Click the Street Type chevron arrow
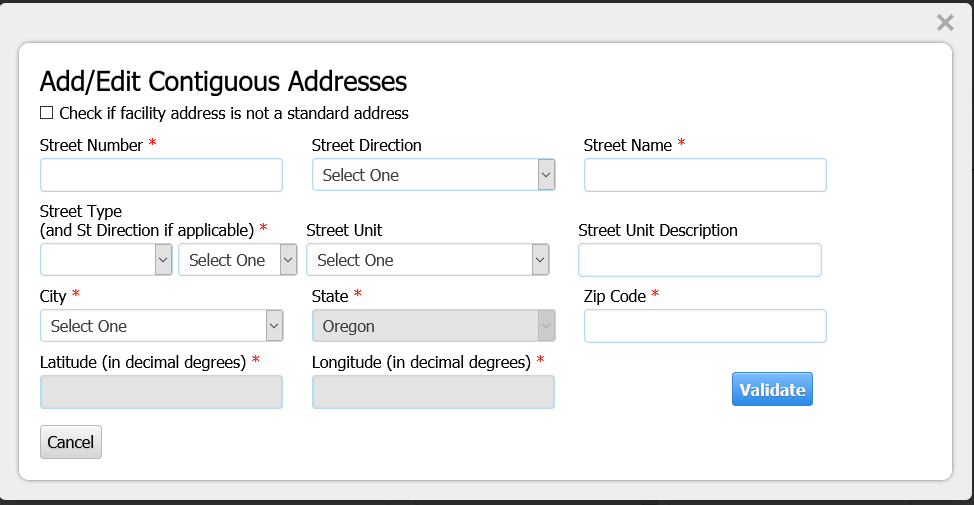This screenshot has height=505, width=974. click(163, 260)
